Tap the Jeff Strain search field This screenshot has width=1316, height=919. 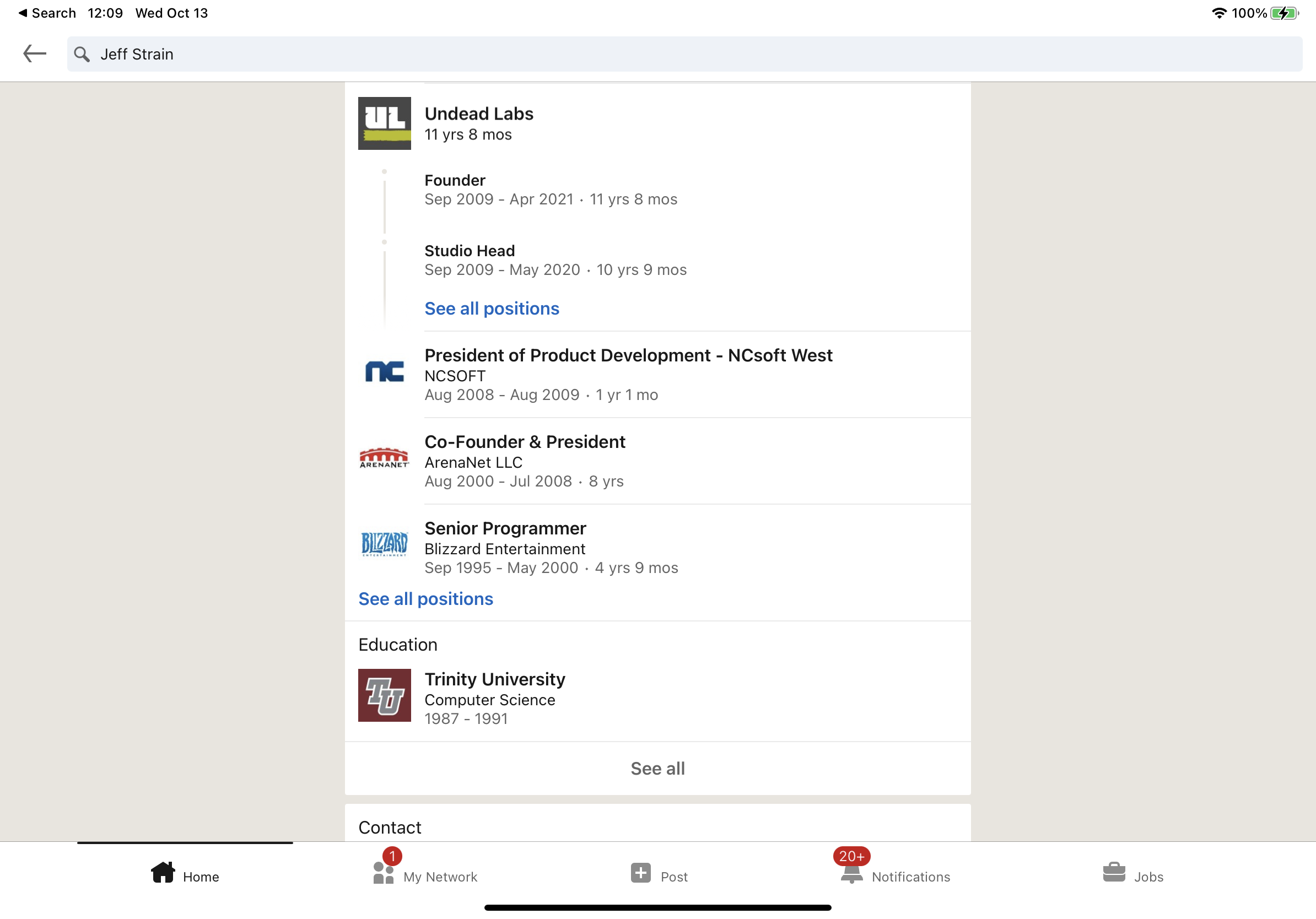(684, 54)
